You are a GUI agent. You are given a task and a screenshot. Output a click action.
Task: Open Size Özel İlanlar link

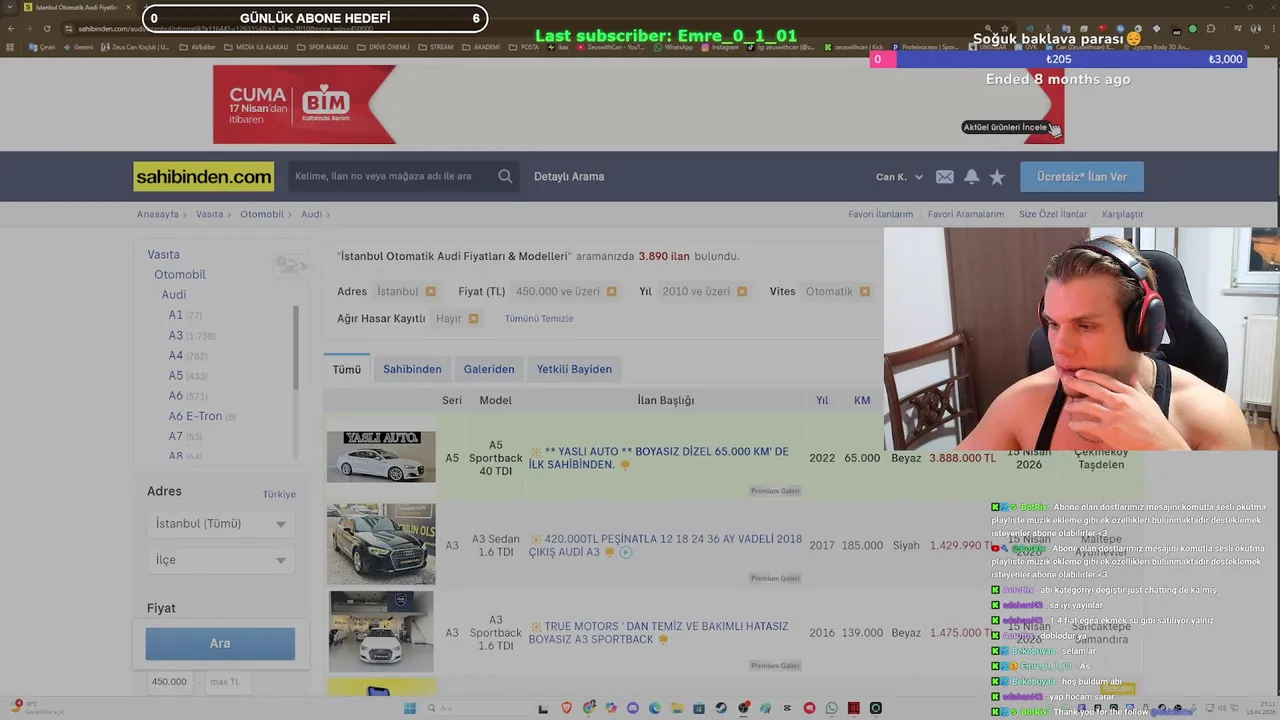click(x=1053, y=214)
